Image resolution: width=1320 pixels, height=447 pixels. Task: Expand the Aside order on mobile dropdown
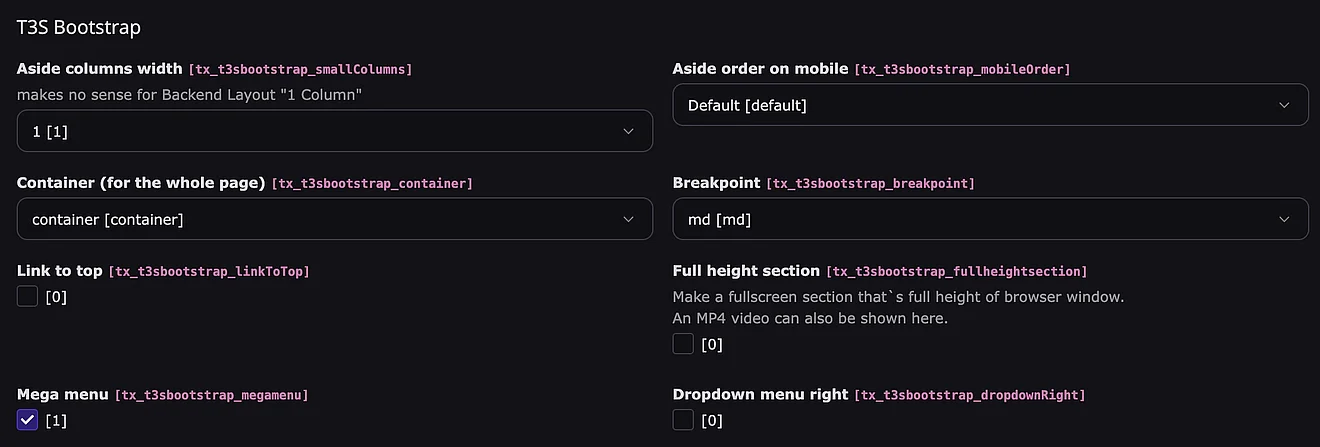pyautogui.click(x=990, y=105)
